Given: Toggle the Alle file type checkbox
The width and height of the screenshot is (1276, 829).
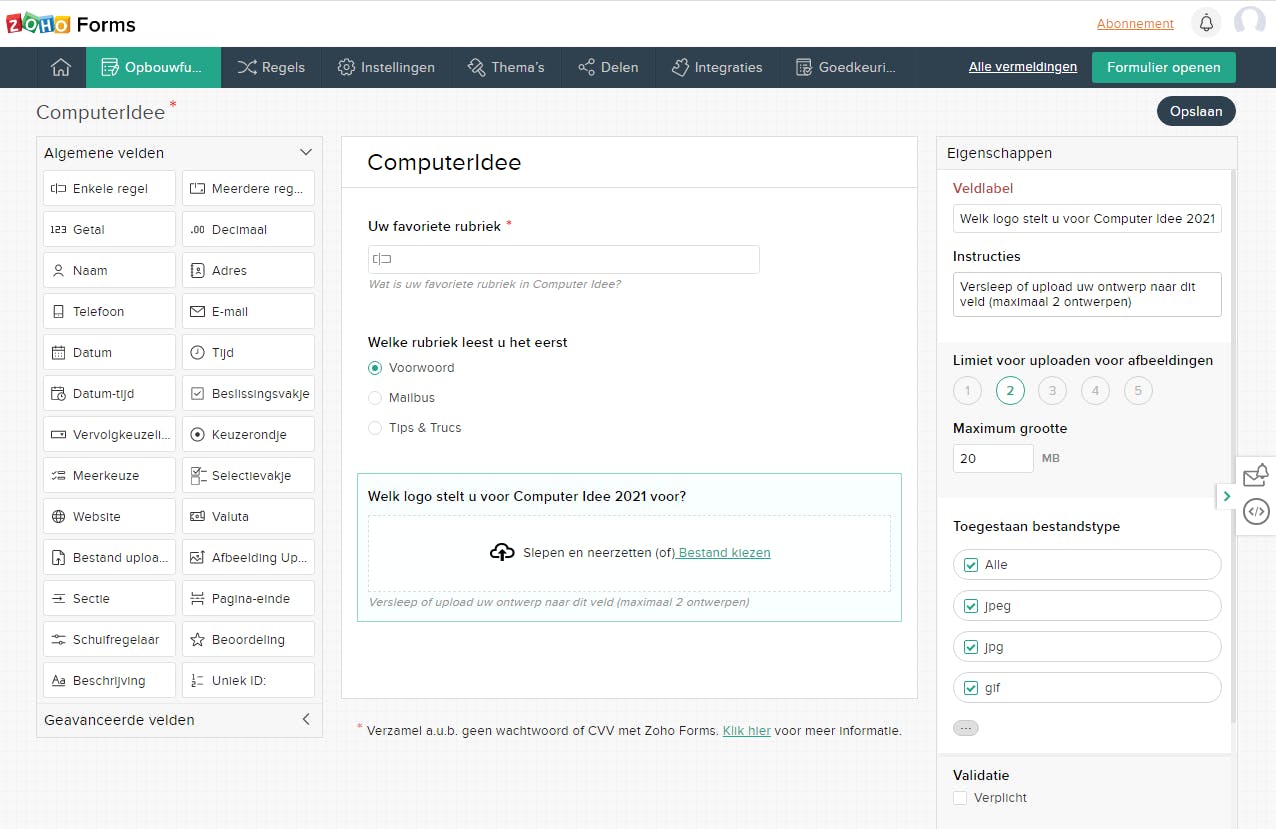Looking at the screenshot, I should (x=970, y=565).
